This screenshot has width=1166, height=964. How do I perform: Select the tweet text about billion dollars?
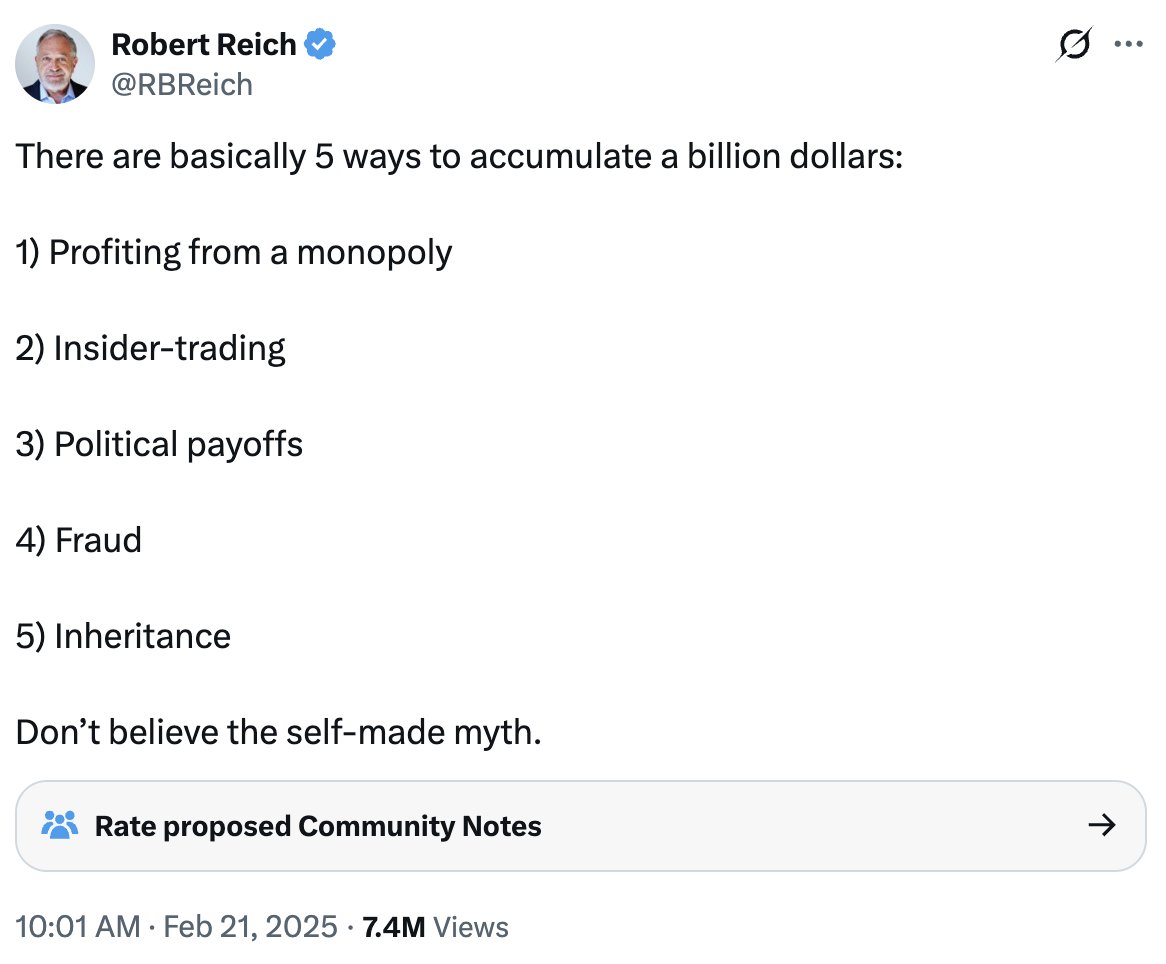458,156
